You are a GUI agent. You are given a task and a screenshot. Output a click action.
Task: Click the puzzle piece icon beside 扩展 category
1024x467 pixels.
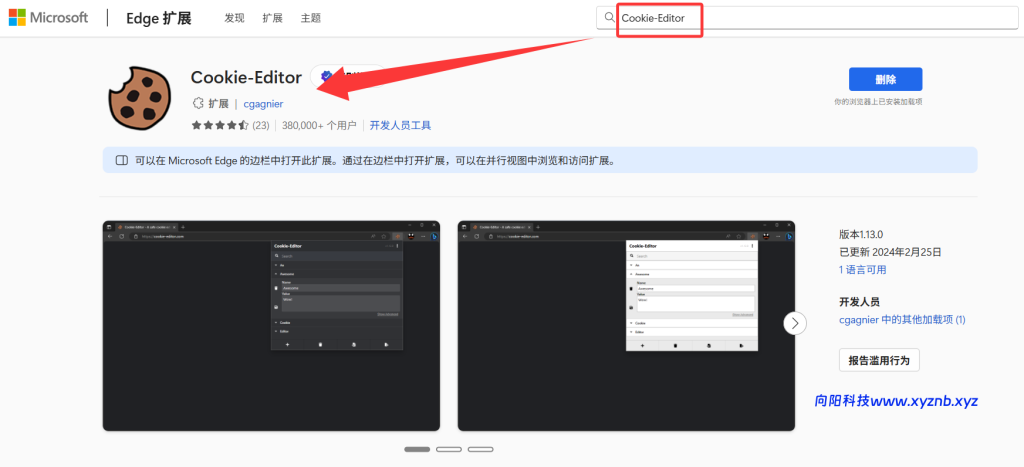(x=198, y=103)
